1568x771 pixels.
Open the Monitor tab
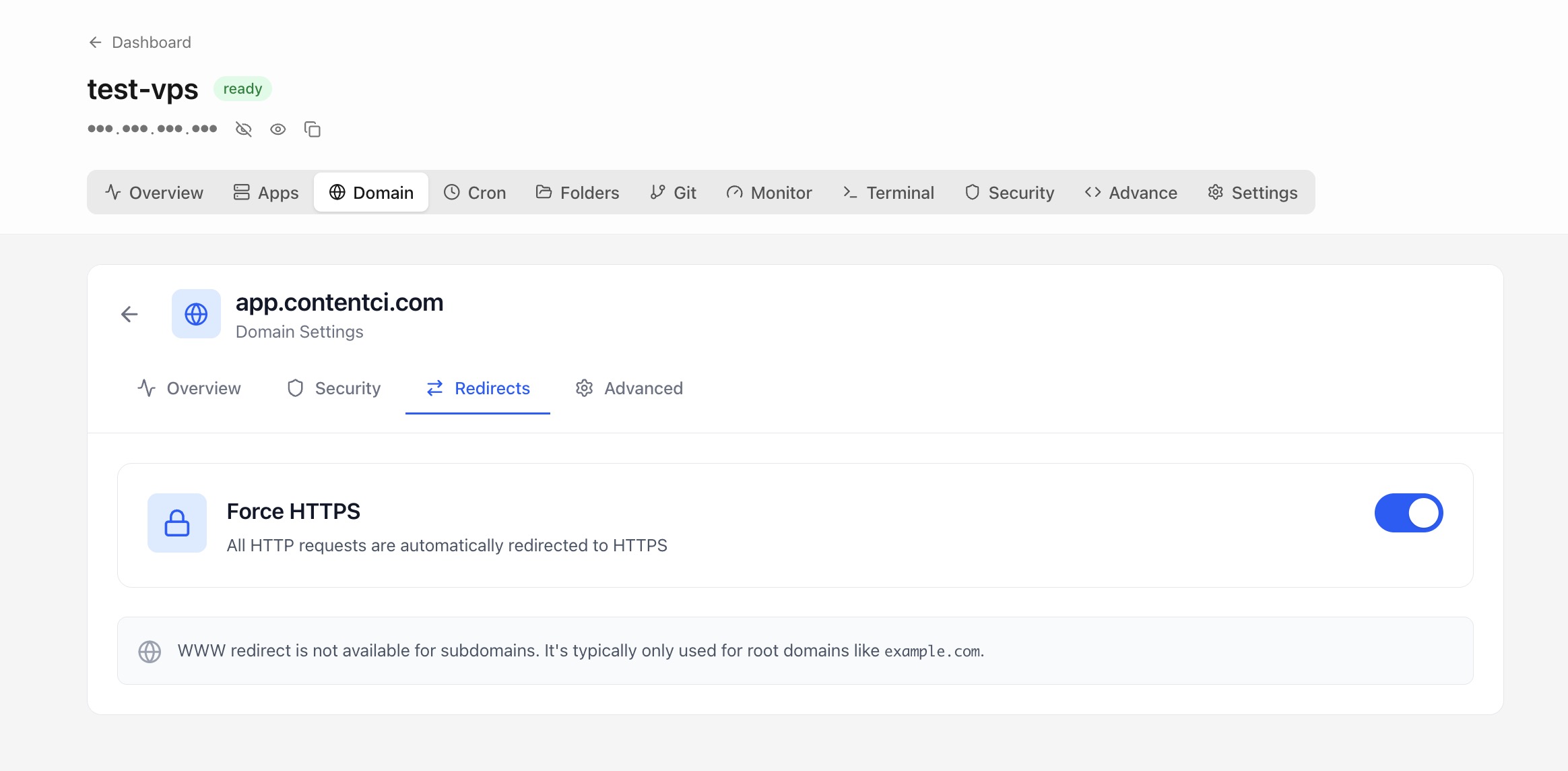769,193
